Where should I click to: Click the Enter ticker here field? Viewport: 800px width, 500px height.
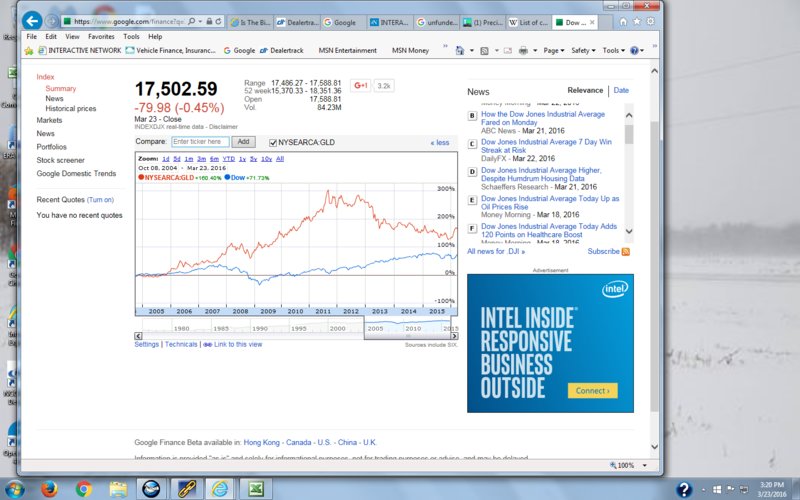tap(200, 142)
